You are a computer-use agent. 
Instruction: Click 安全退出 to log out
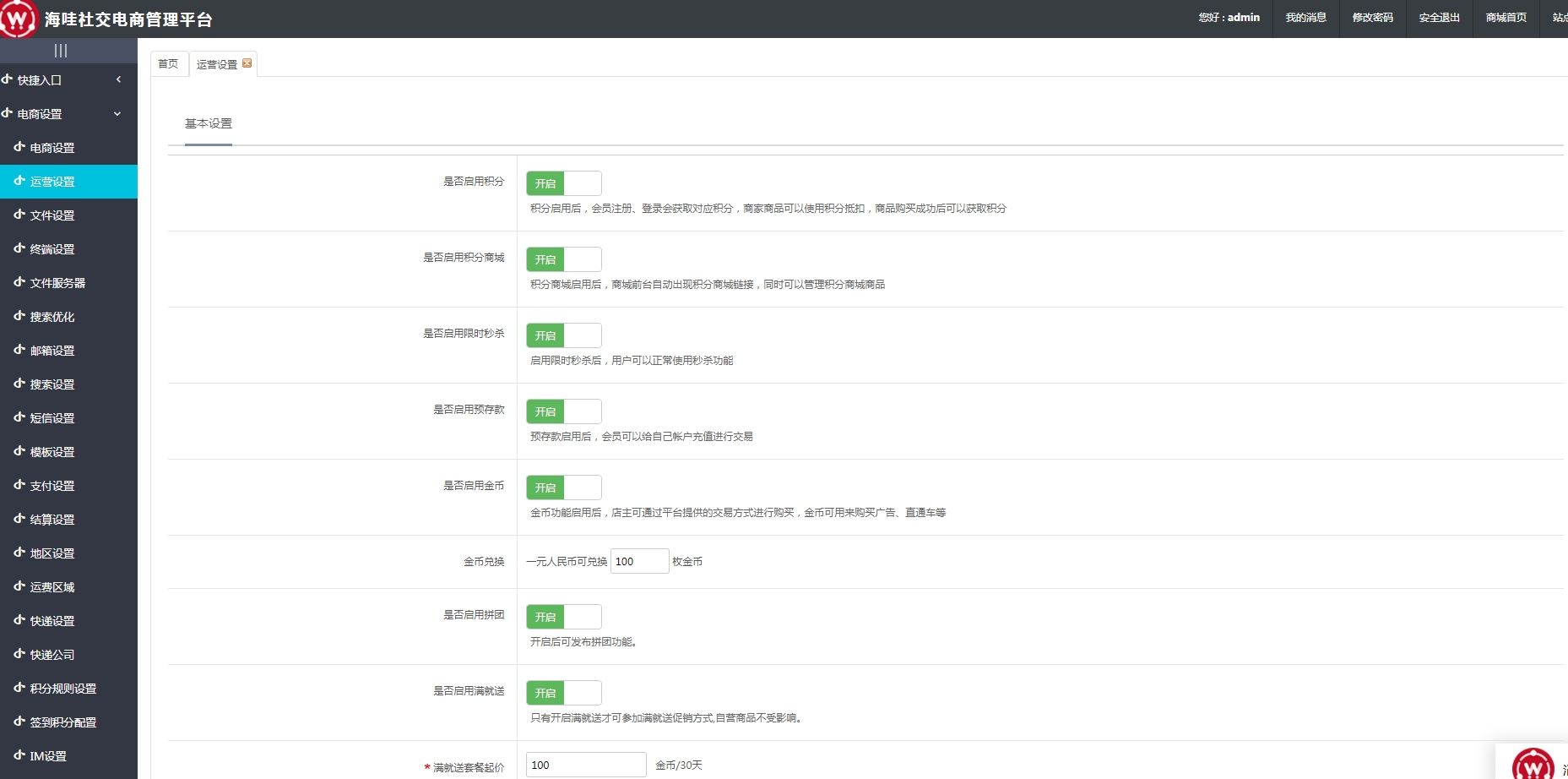tap(1438, 17)
